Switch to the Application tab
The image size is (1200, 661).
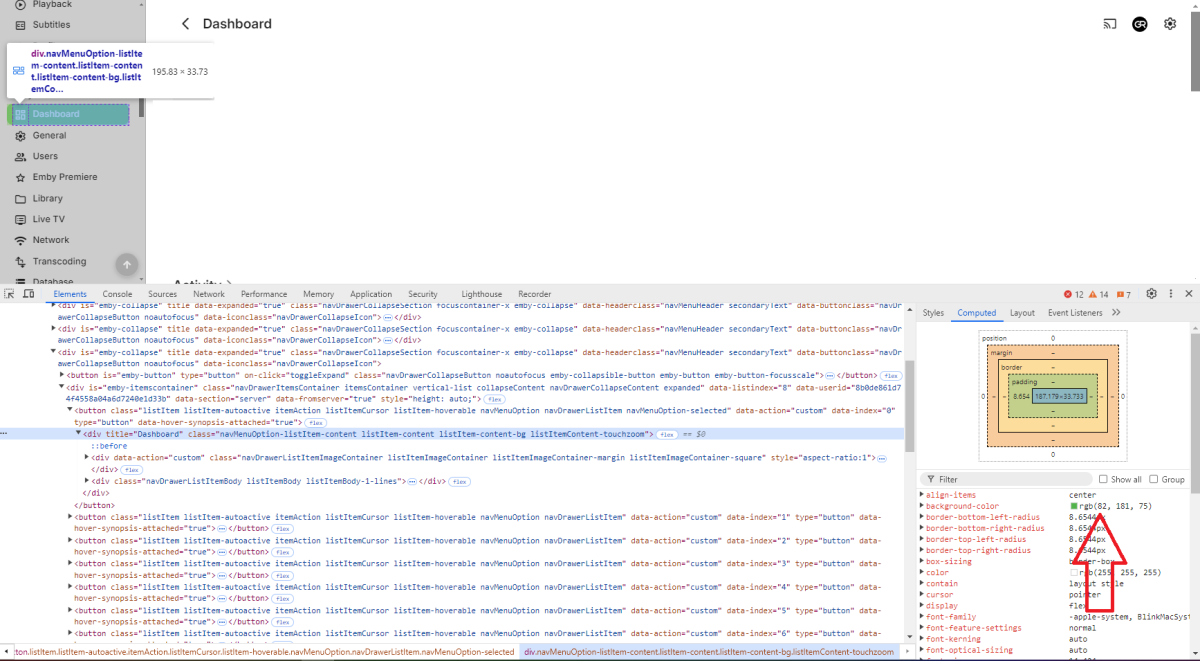(x=371, y=294)
